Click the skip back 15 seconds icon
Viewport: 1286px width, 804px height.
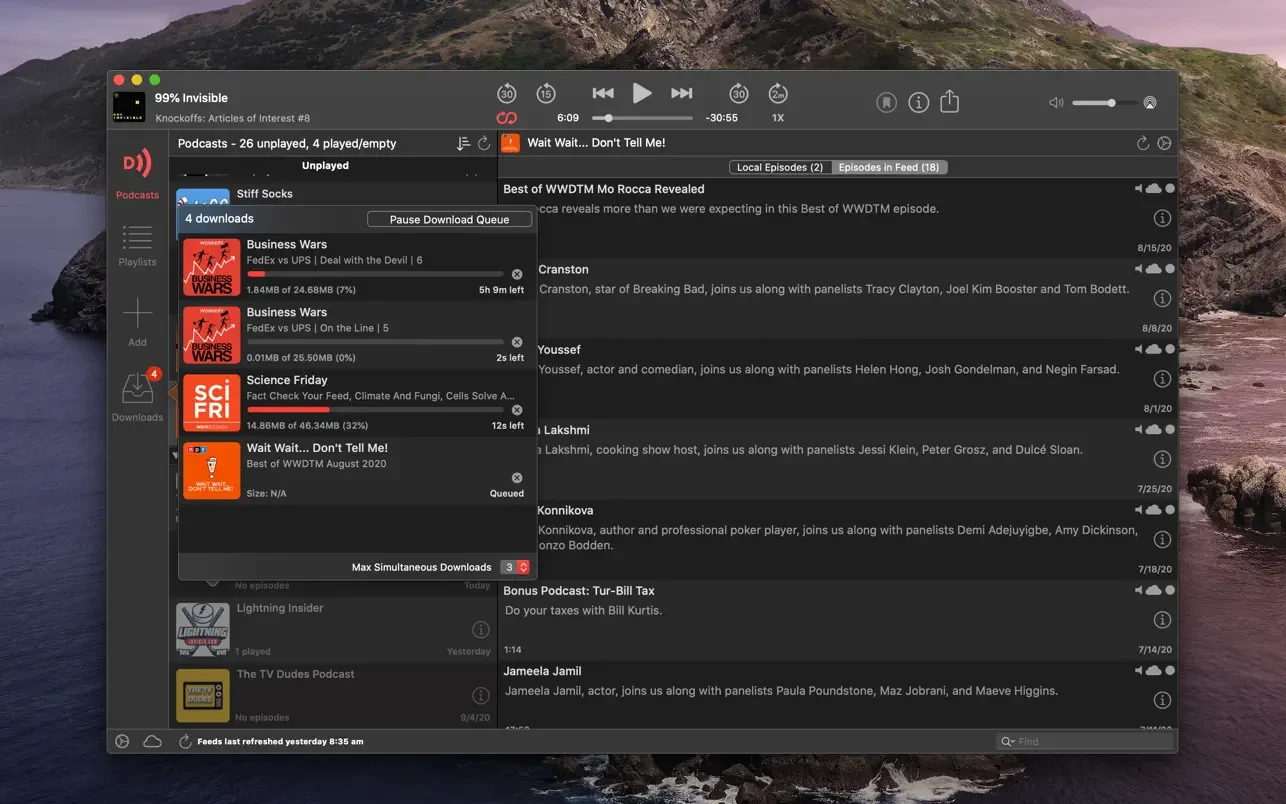point(545,94)
